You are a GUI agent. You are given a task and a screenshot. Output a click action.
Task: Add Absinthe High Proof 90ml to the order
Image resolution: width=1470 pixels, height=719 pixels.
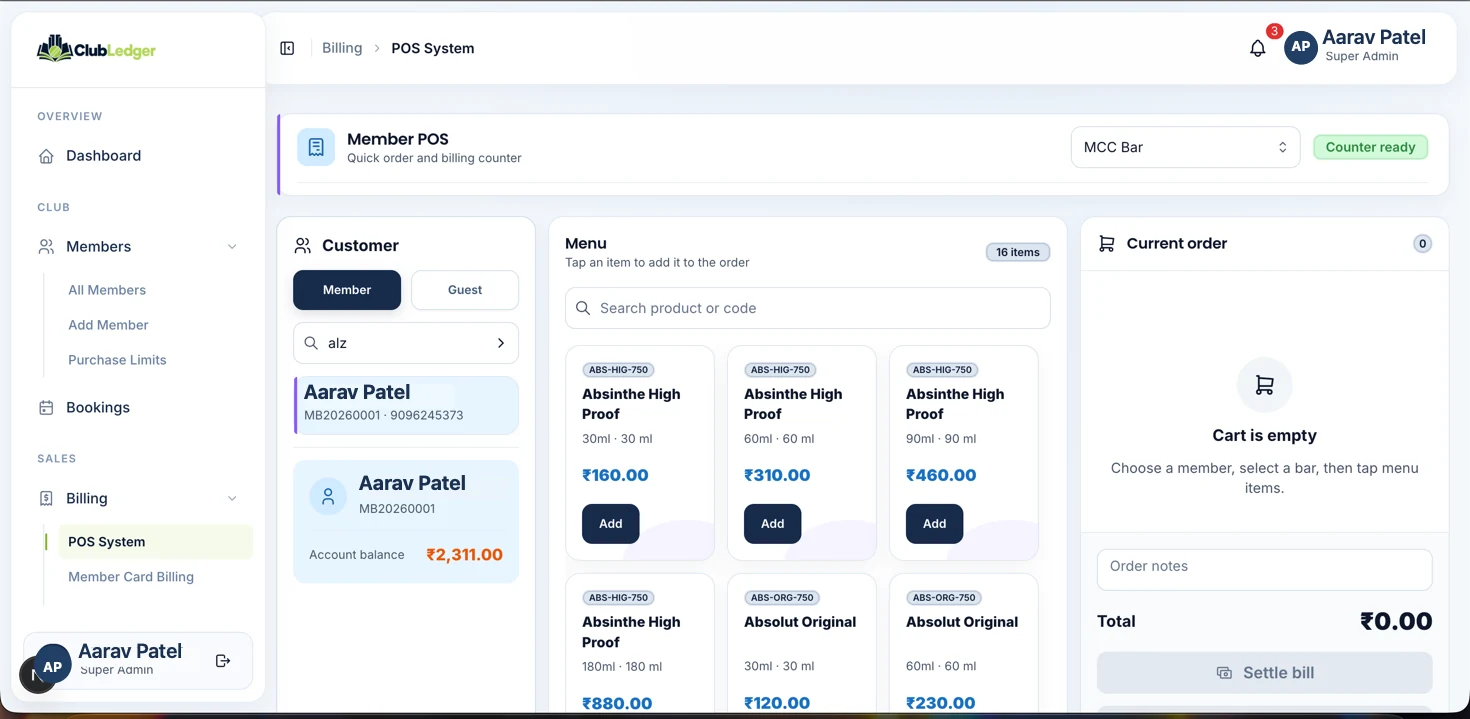(935, 524)
